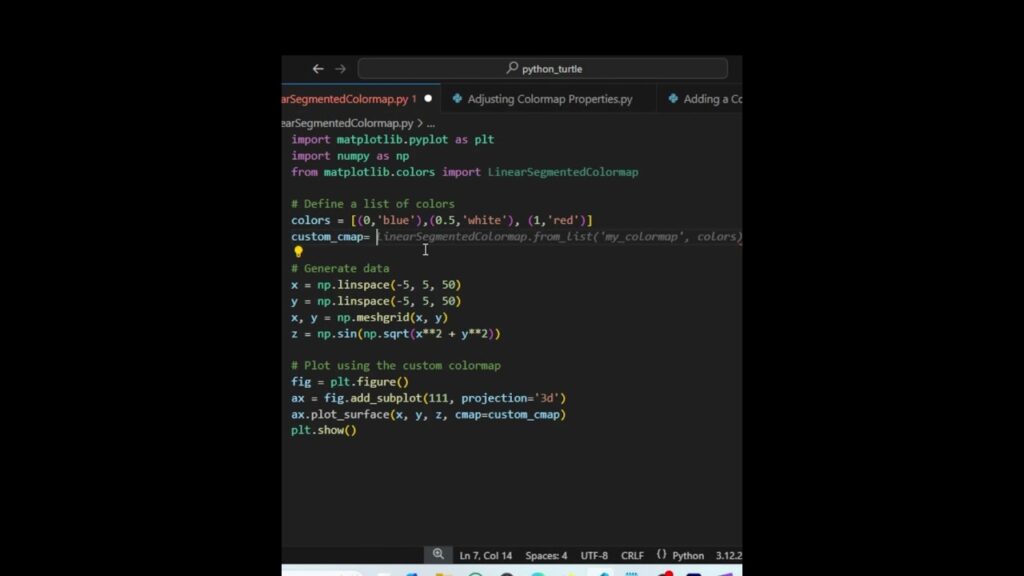
Task: Click 'cmap=custom_cmap' in the plot_surface call
Action: [x=507, y=415]
